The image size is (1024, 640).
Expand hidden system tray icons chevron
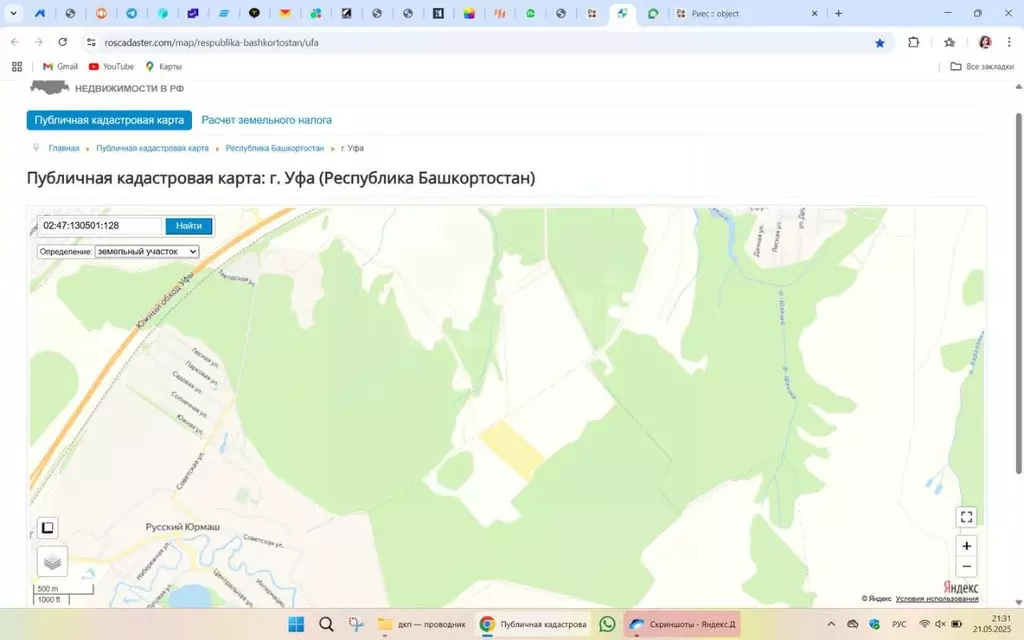pos(832,624)
